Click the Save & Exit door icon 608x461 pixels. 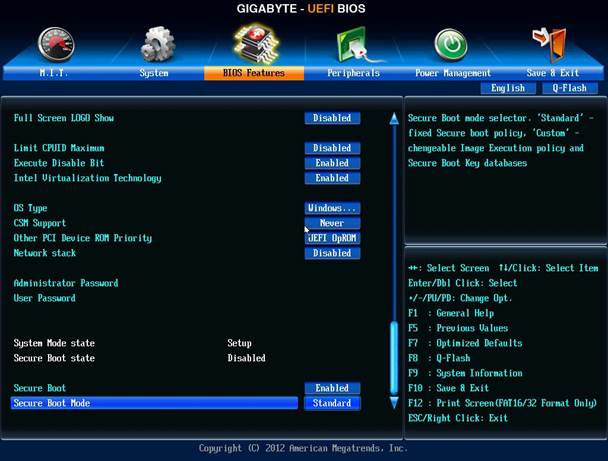[549, 44]
